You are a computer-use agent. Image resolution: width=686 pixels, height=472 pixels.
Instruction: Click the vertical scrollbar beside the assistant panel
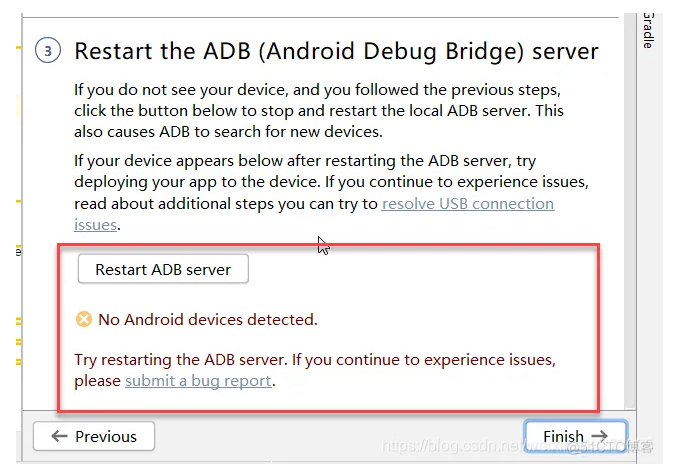pyautogui.click(x=629, y=200)
